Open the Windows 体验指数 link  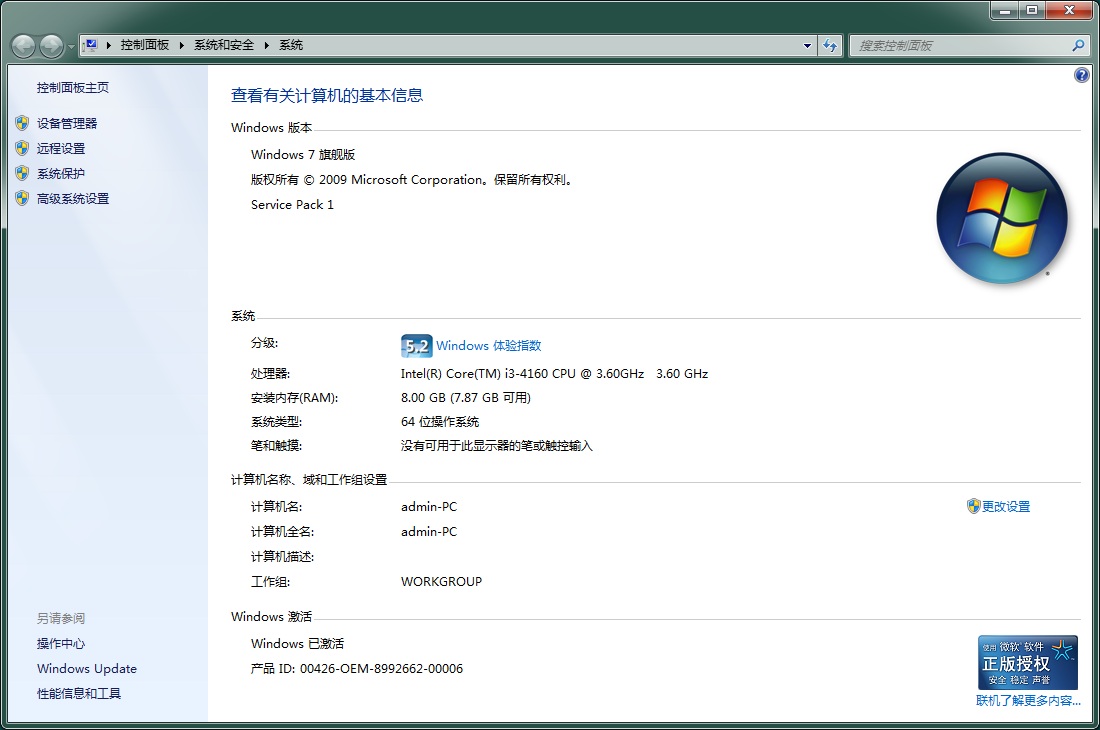[x=488, y=346]
